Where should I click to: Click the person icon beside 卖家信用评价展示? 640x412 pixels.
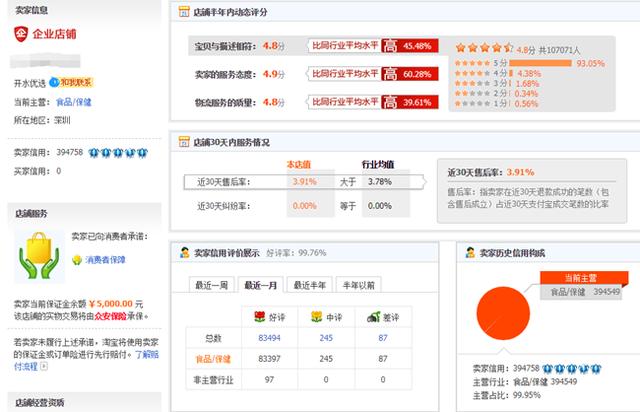184,253
